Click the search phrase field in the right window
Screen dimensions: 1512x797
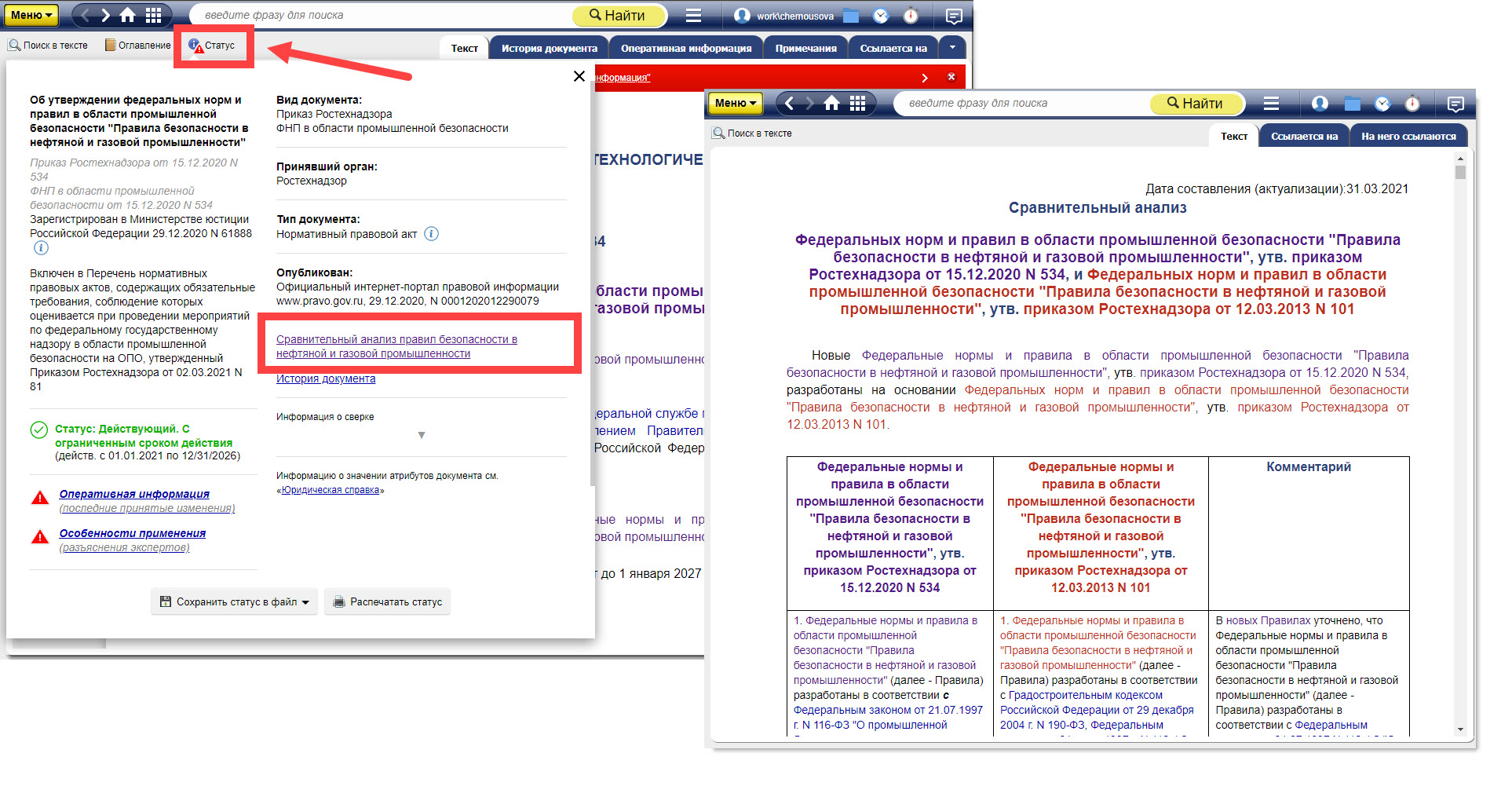(x=1021, y=103)
